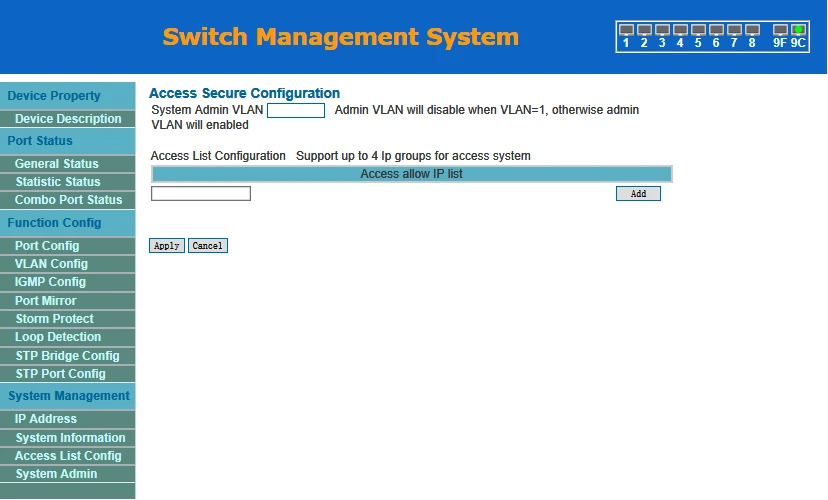The image size is (828, 500).
Task: Click the Apply button
Action: click(167, 246)
